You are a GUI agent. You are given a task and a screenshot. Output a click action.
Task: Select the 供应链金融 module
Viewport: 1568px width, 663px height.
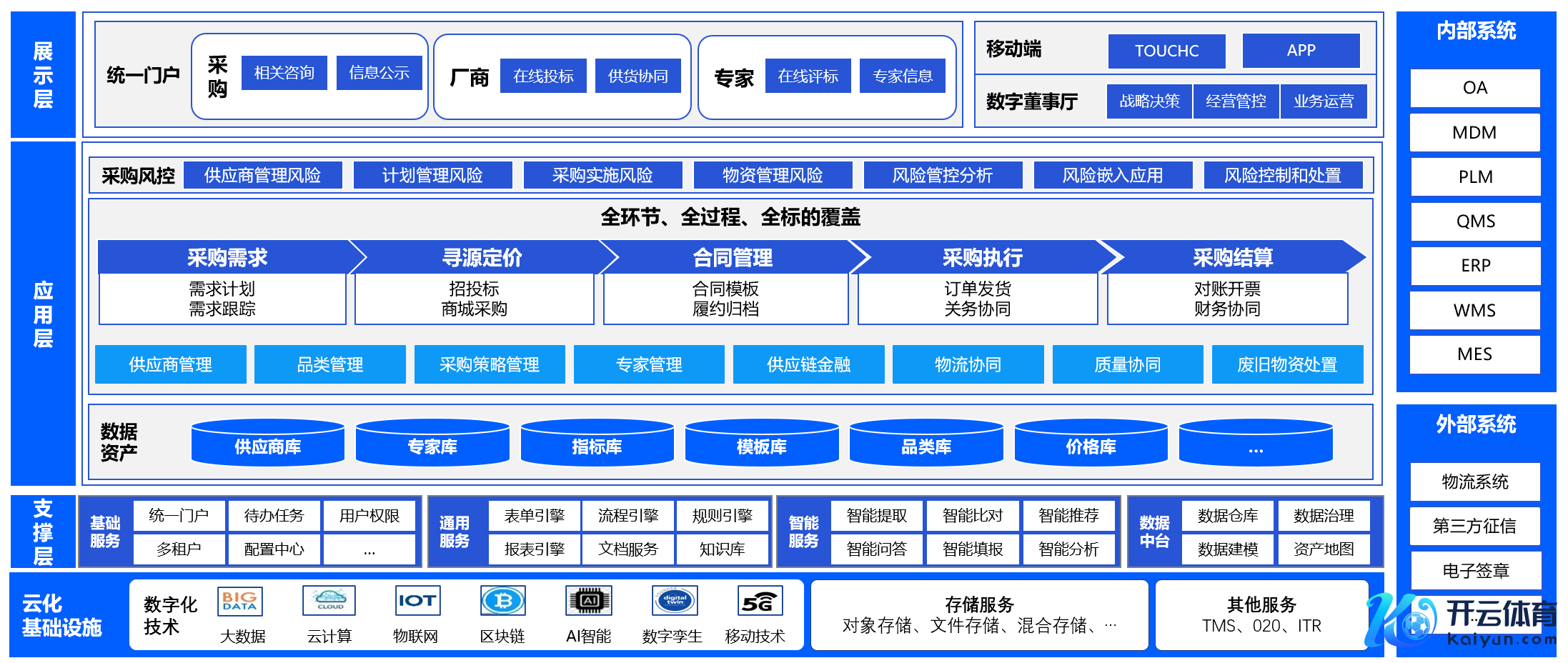[x=808, y=364]
